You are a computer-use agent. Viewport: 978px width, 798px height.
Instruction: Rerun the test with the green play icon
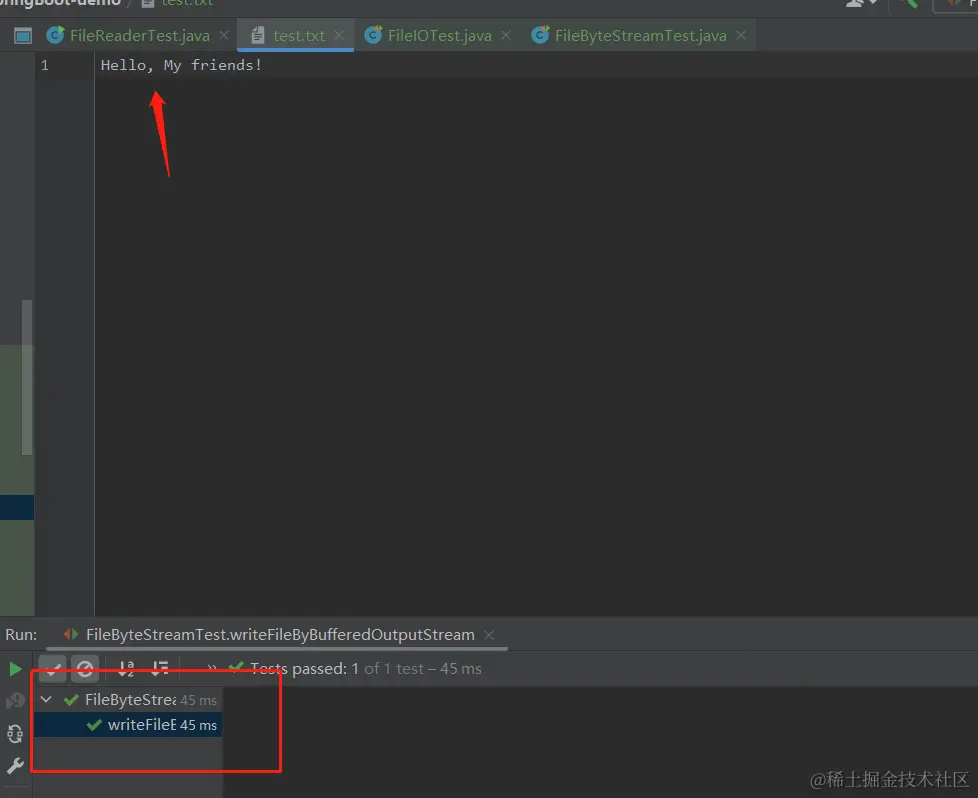(15, 669)
